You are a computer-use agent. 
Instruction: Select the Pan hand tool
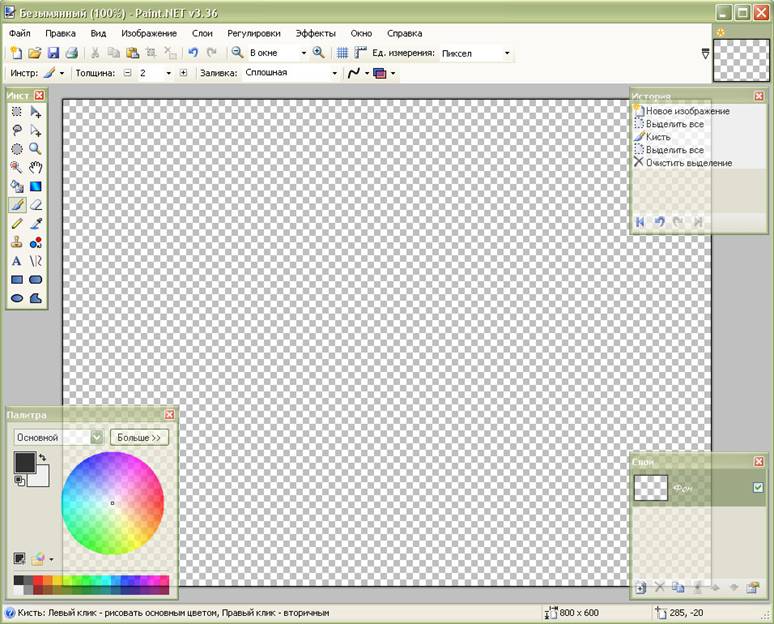36,167
